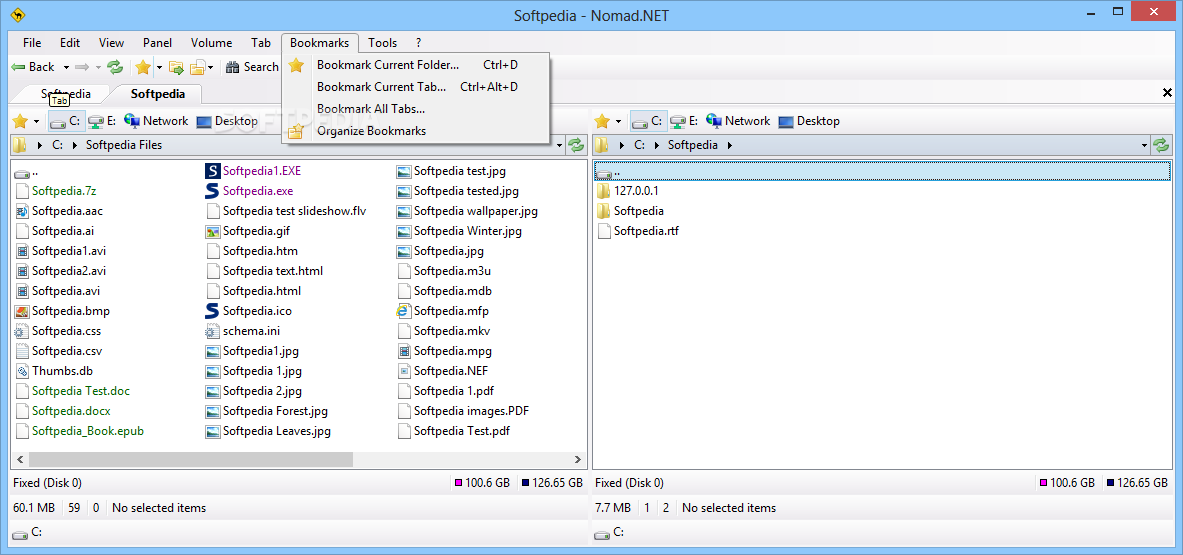This screenshot has width=1183, height=555.
Task: Click the main toolbar Bookmarks star icon
Action: 143,67
